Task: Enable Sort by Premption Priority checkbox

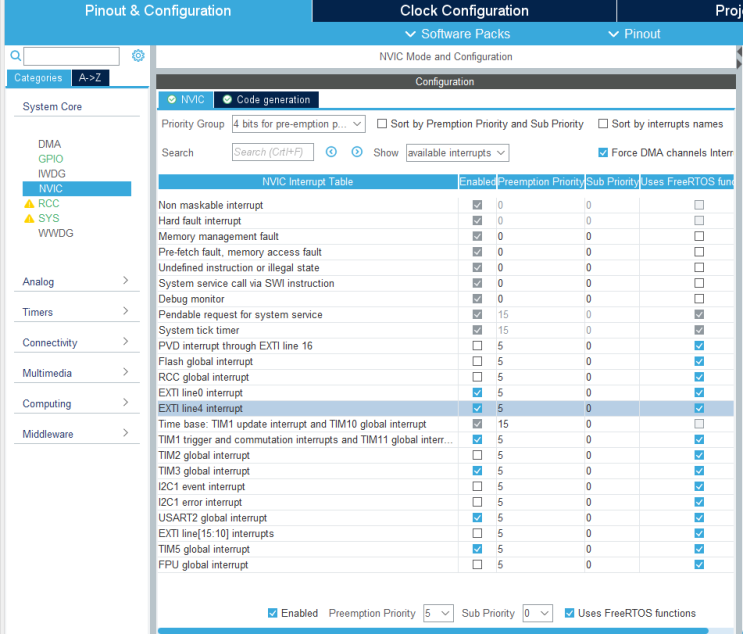Action: (382, 124)
